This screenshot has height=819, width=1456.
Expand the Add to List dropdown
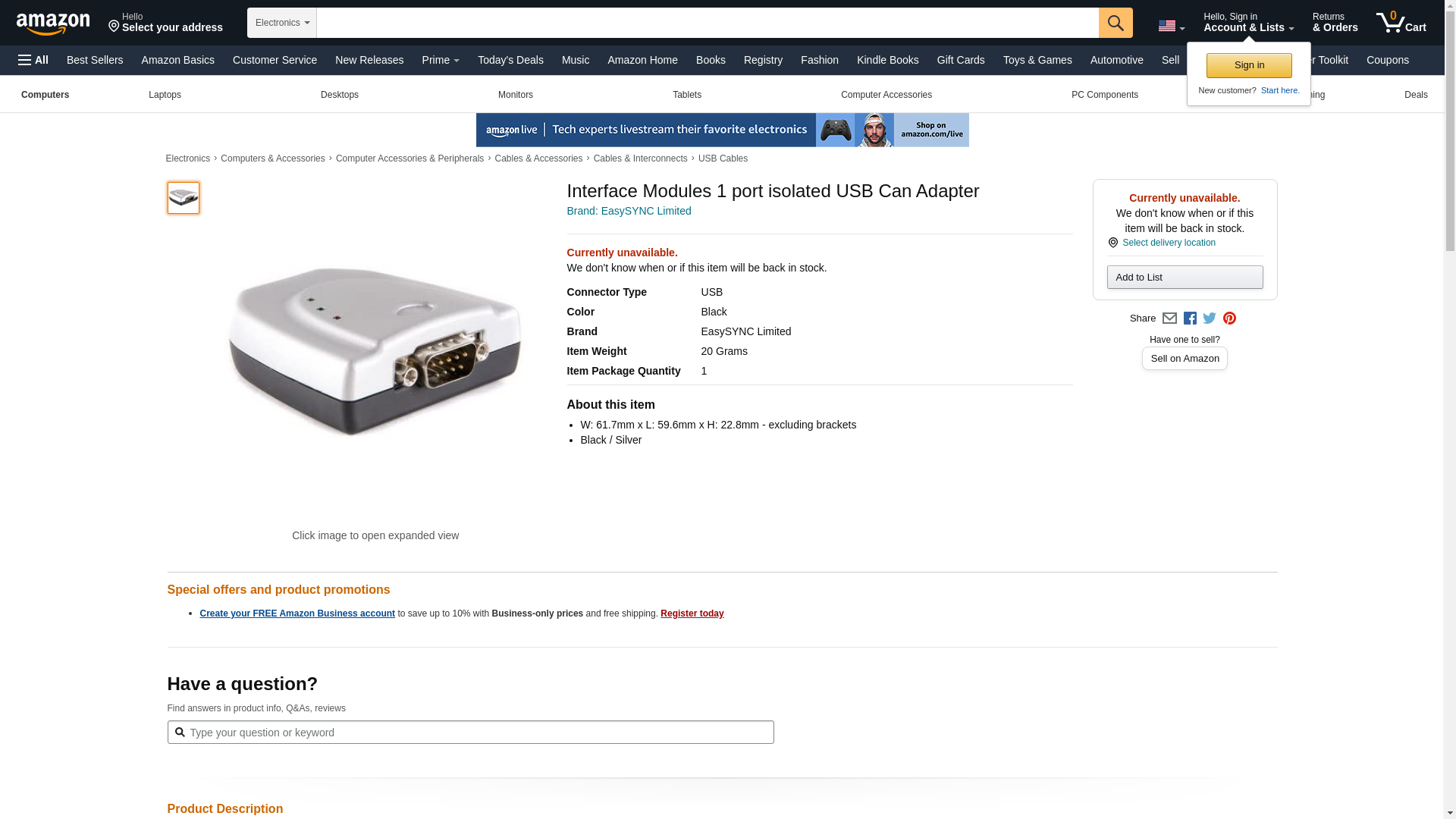(1184, 278)
